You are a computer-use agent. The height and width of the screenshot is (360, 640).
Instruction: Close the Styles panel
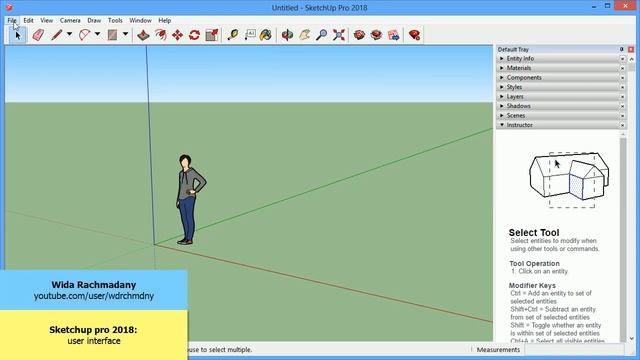pyautogui.click(x=622, y=87)
